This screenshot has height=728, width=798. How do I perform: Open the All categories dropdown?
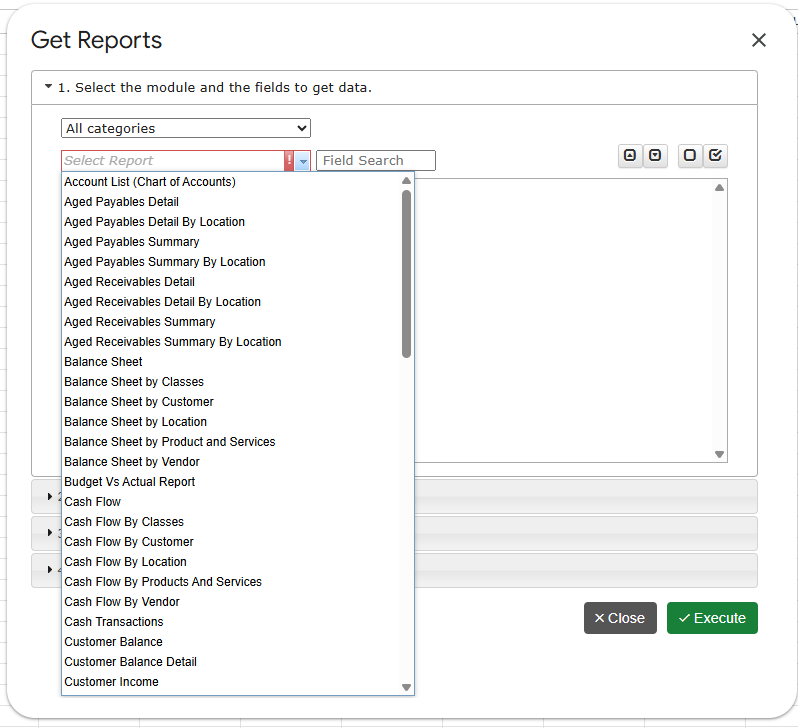(x=186, y=128)
